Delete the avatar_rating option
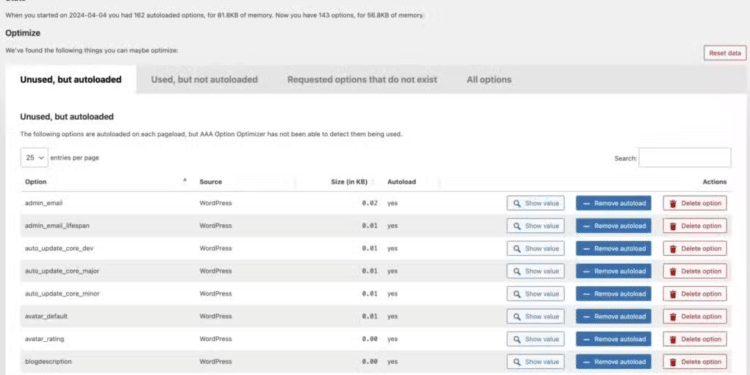This screenshot has height=375, width=750. coord(695,339)
